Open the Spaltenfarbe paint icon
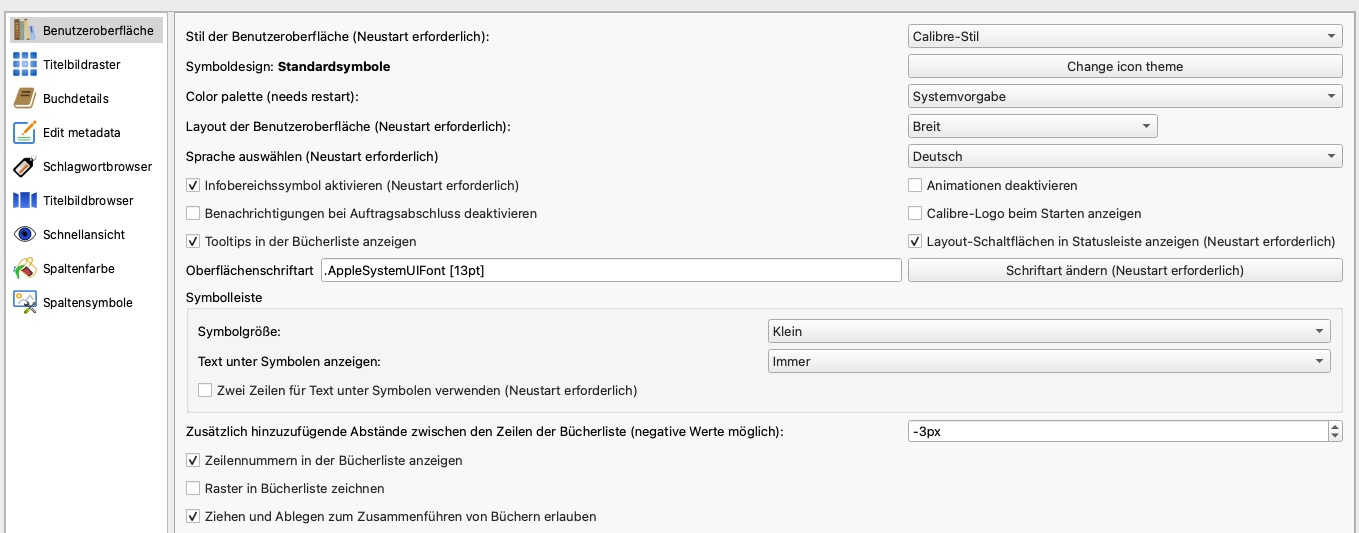Image resolution: width=1359 pixels, height=533 pixels. 25,269
